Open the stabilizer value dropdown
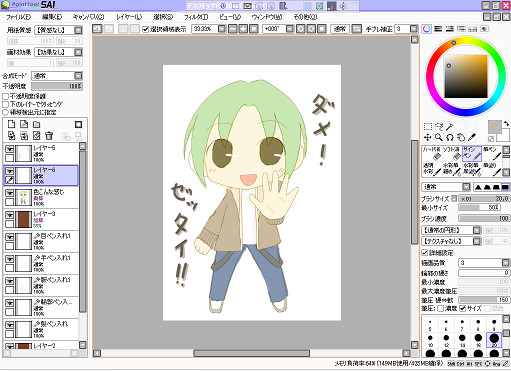The width and height of the screenshot is (511, 371). (413, 29)
